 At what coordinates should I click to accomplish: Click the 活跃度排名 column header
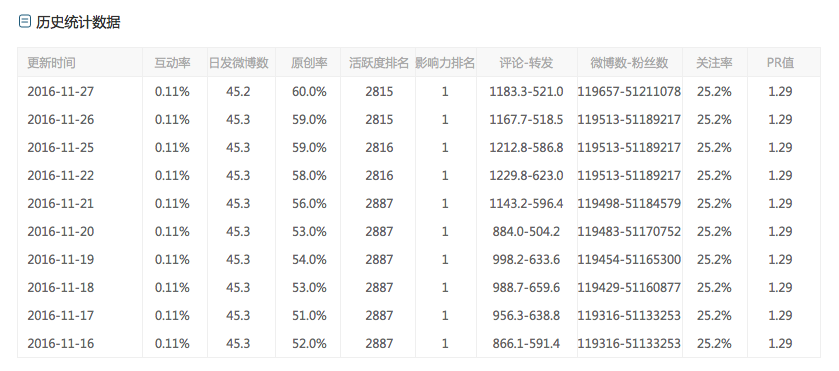(379, 63)
